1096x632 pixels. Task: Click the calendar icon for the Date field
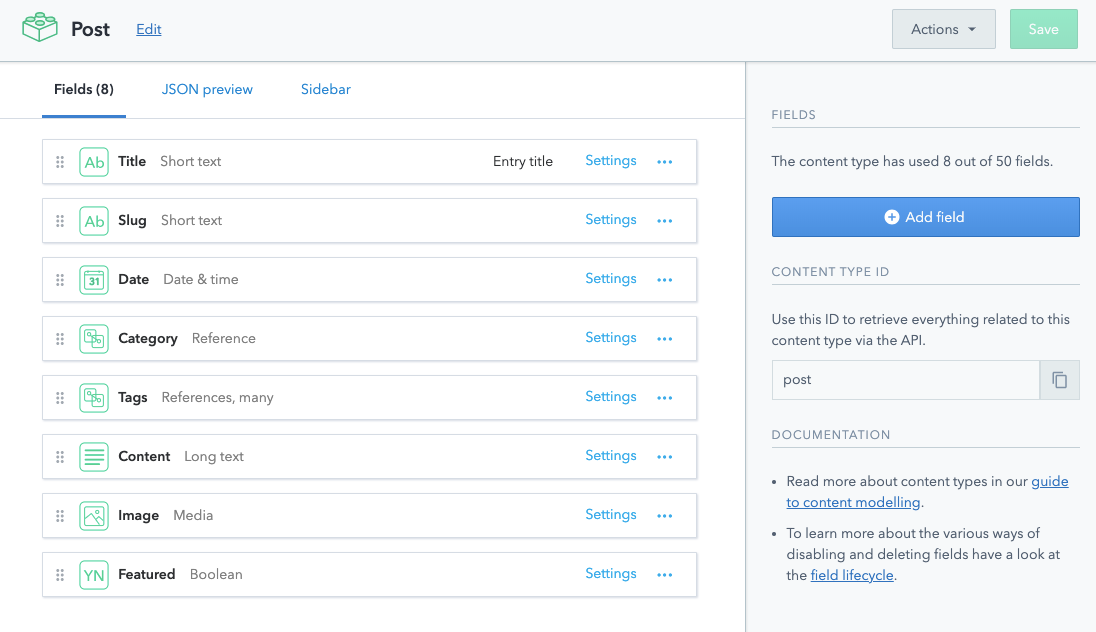[x=94, y=279]
